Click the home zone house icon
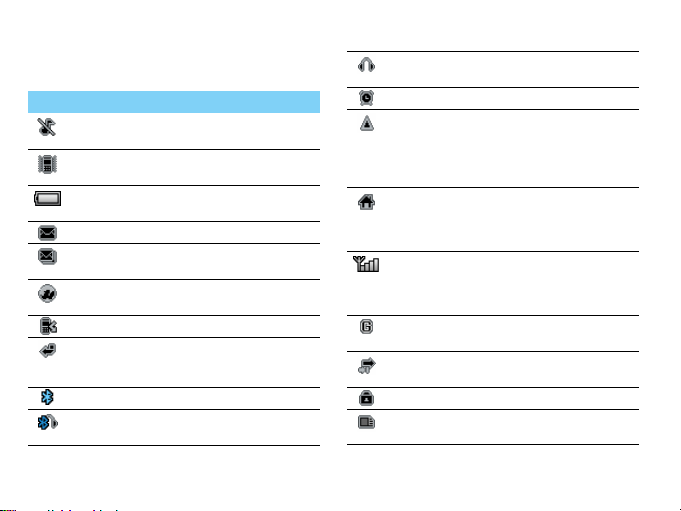681x511 pixels. tap(367, 202)
